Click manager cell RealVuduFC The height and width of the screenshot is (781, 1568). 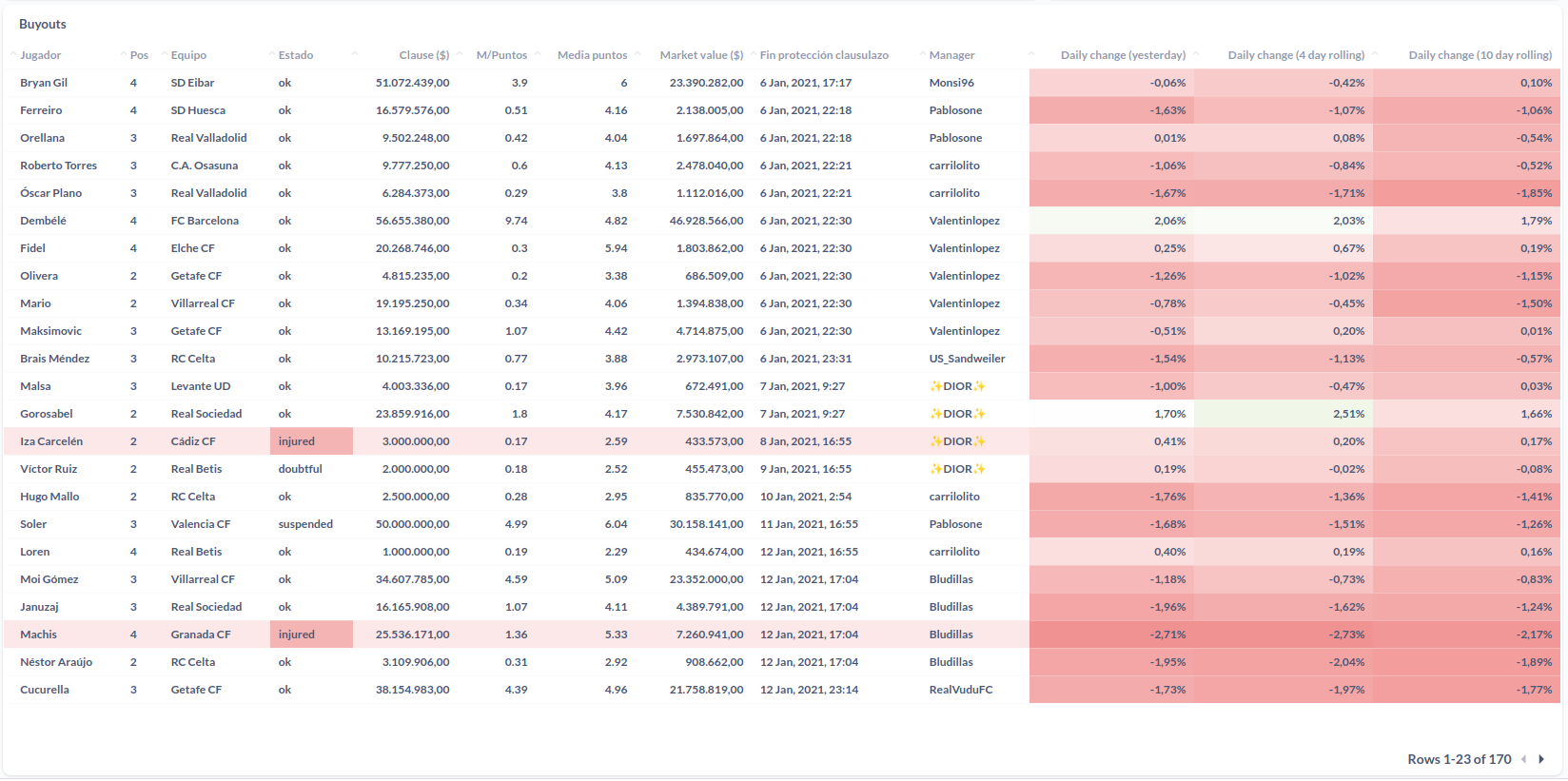(961, 690)
